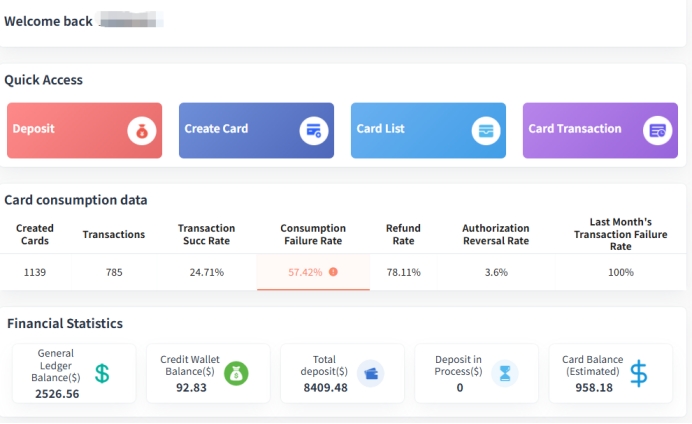Screen dimensions: 692x424
Task: Click the Transaction Succ Rate value 24.71%
Action: tap(207, 272)
